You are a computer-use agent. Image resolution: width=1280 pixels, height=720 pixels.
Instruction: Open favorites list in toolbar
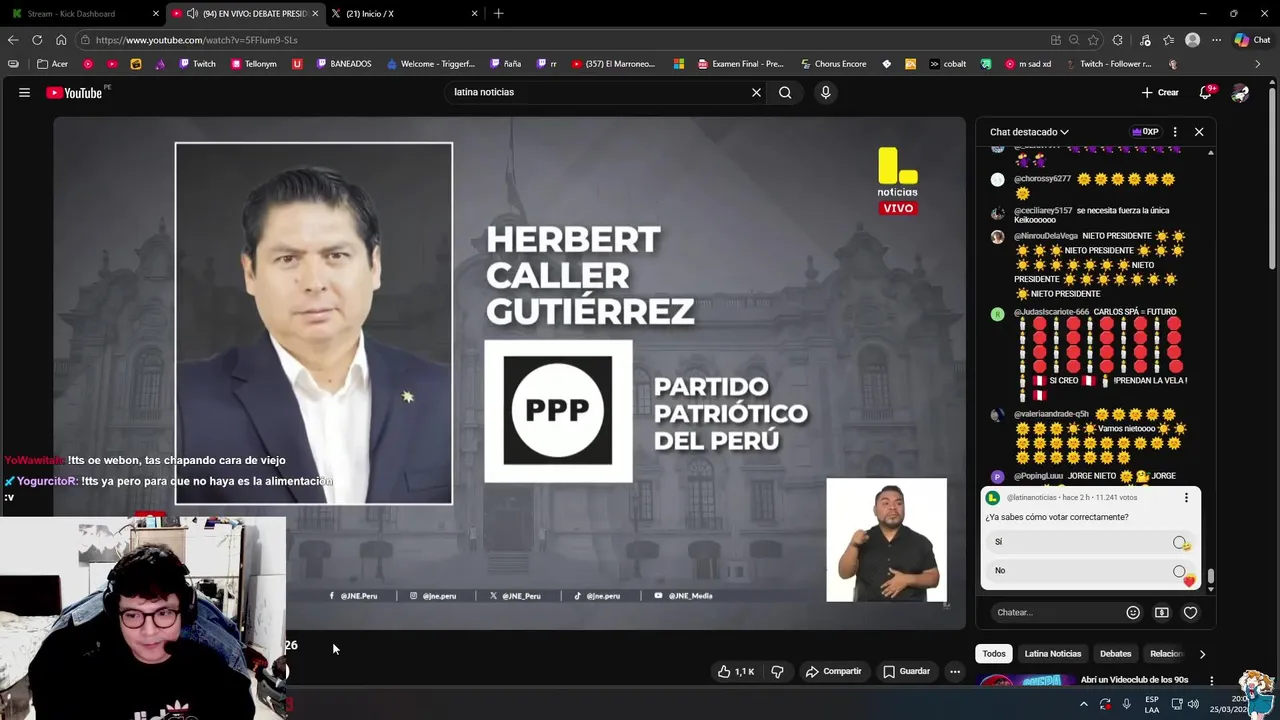(x=1168, y=40)
